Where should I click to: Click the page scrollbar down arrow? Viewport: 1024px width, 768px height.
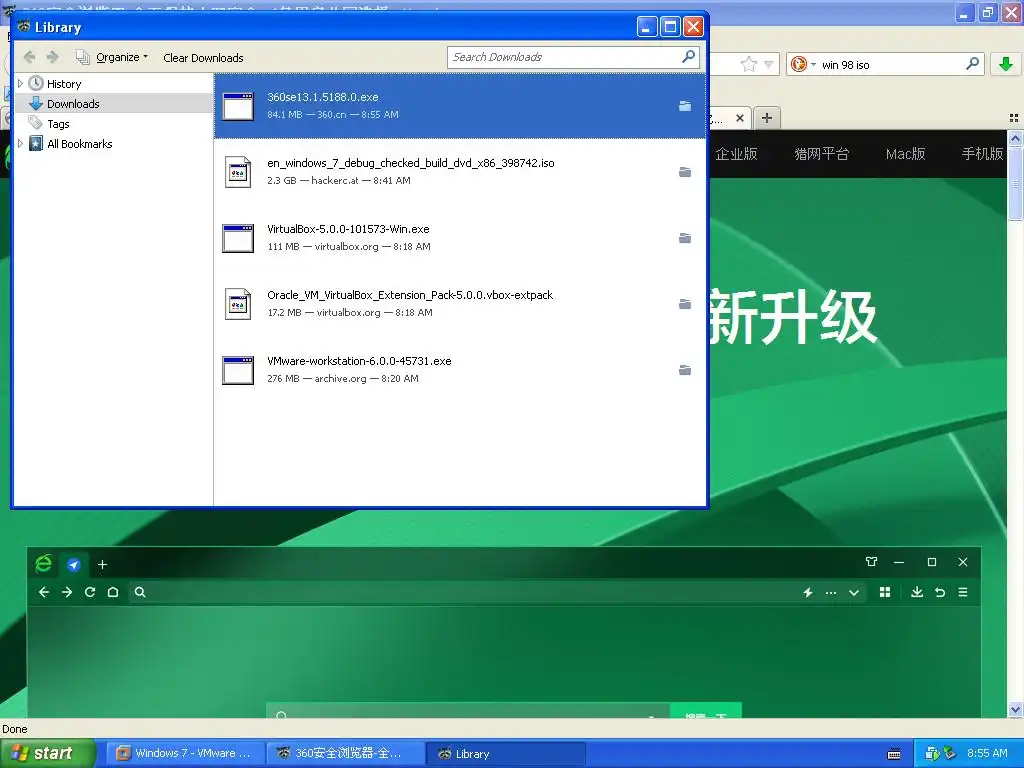click(1015, 709)
